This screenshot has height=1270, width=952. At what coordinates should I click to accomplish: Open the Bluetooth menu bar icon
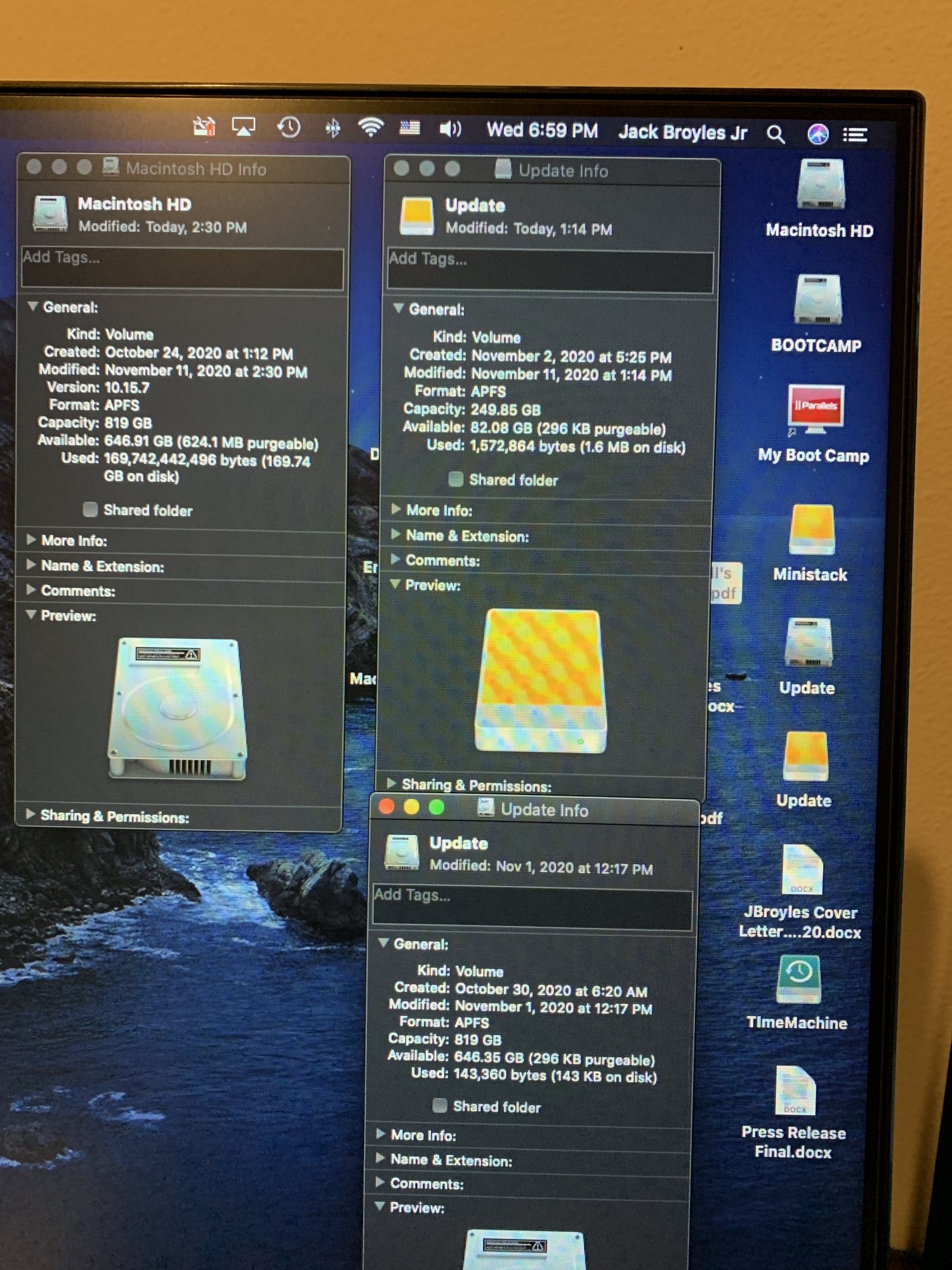[332, 128]
